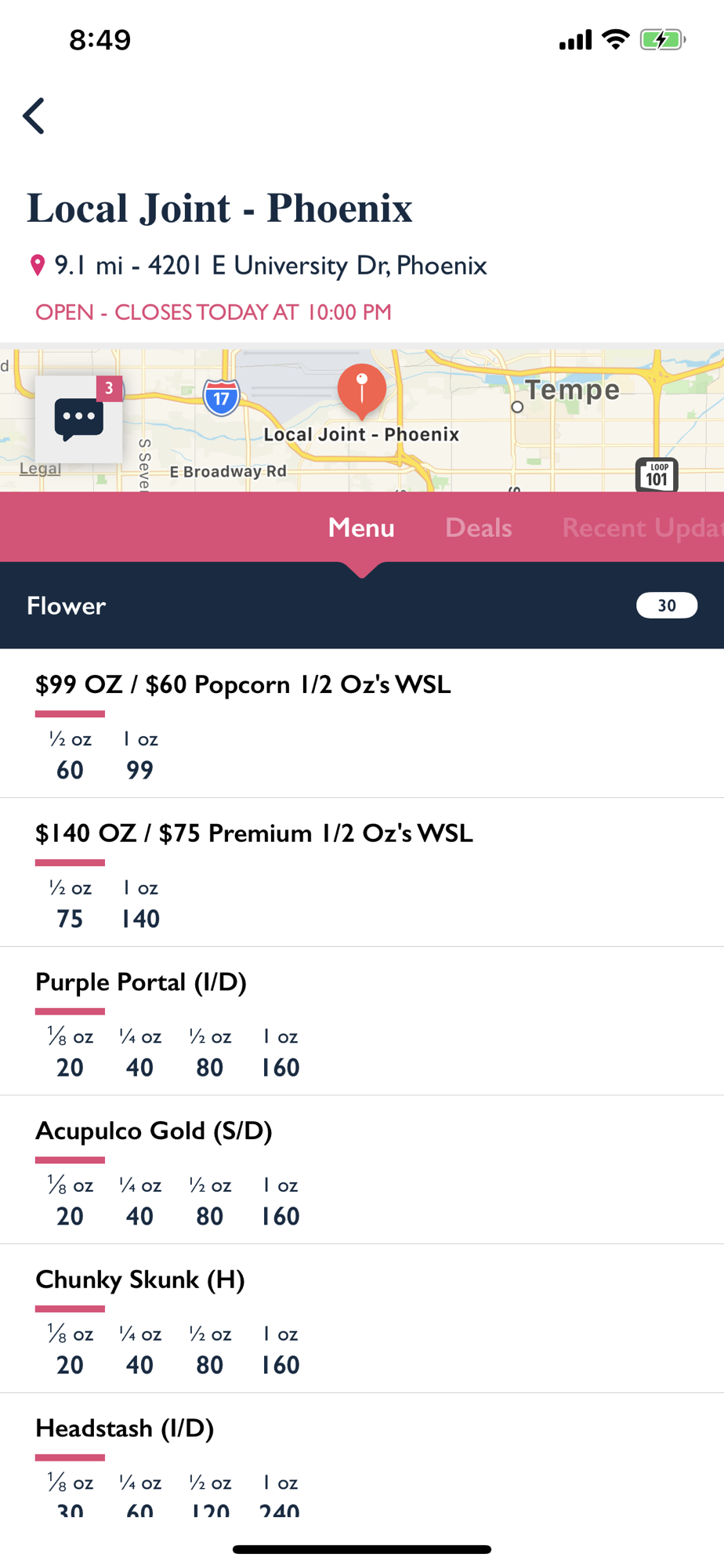724x1568 pixels.
Task: Tap the back arrow icon
Action: click(x=34, y=116)
